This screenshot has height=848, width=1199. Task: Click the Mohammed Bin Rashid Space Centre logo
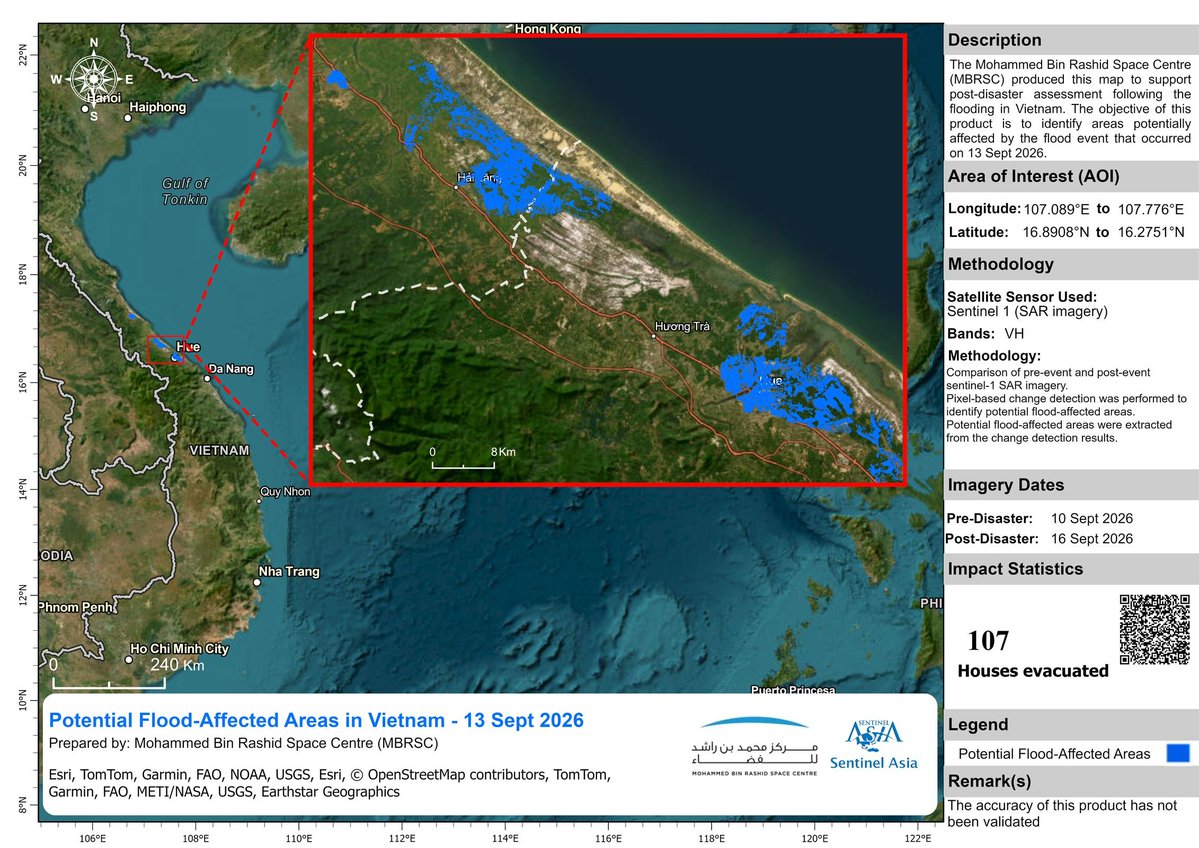click(x=755, y=747)
